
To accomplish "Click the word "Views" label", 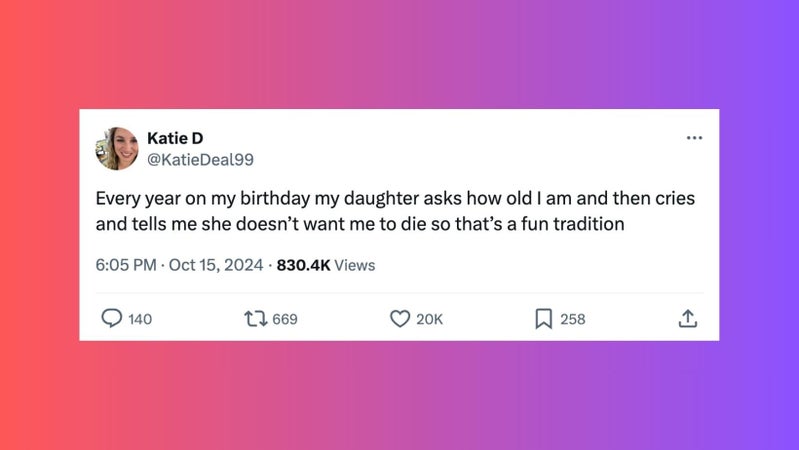I will tap(354, 265).
